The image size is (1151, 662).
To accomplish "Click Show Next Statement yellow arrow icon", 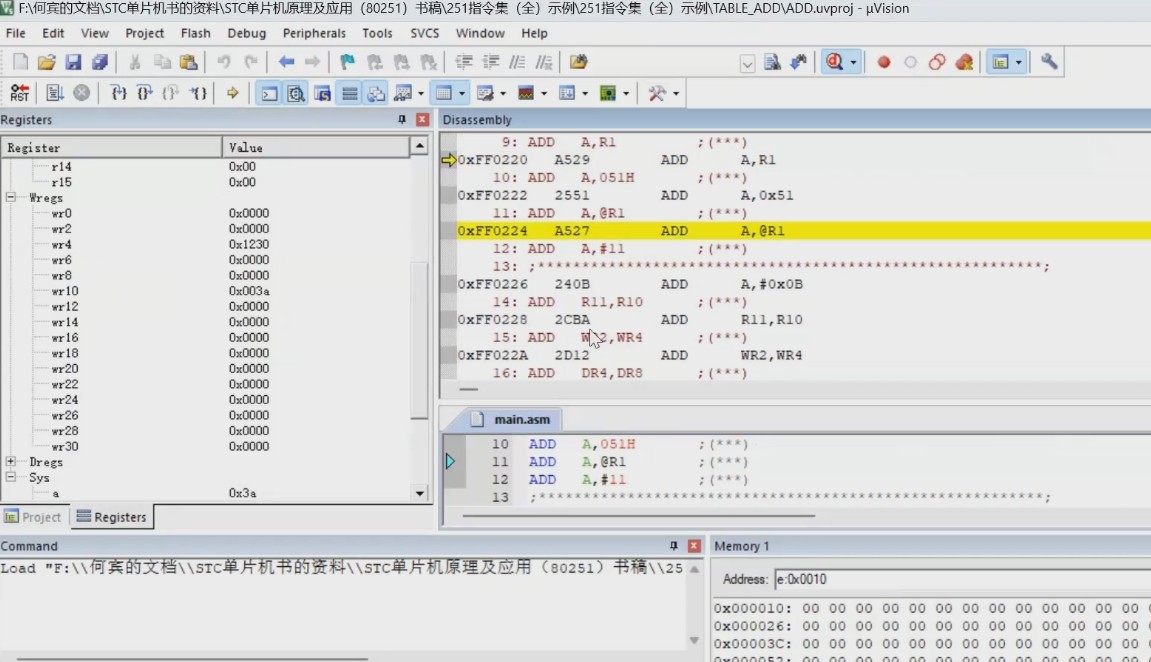I will coord(232,93).
